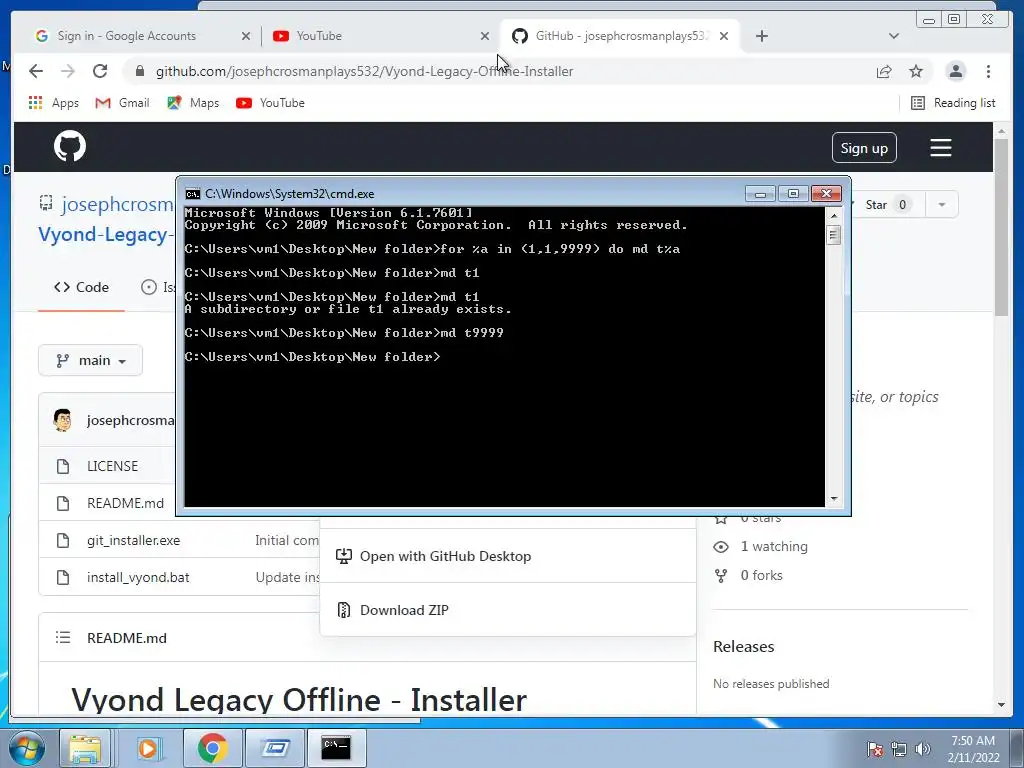Image resolution: width=1024 pixels, height=768 pixels.
Task: Click the network tray icon
Action: click(899, 749)
